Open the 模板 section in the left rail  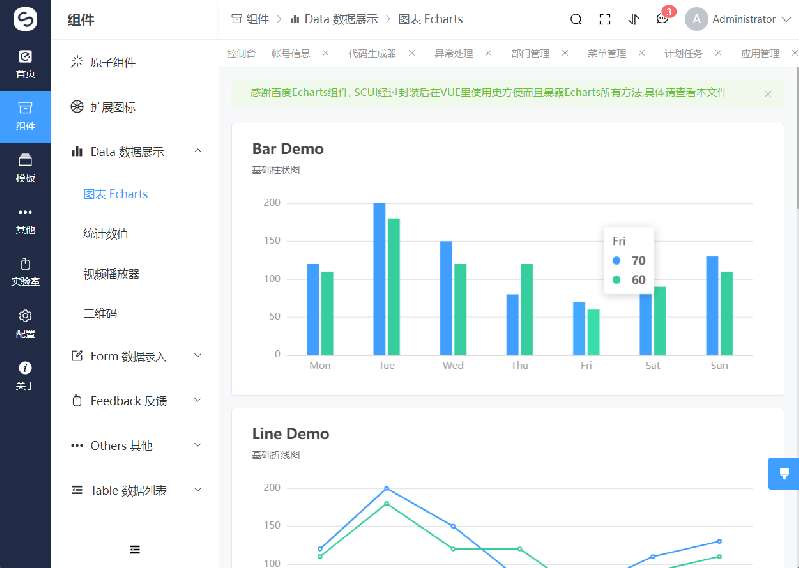coord(25,166)
